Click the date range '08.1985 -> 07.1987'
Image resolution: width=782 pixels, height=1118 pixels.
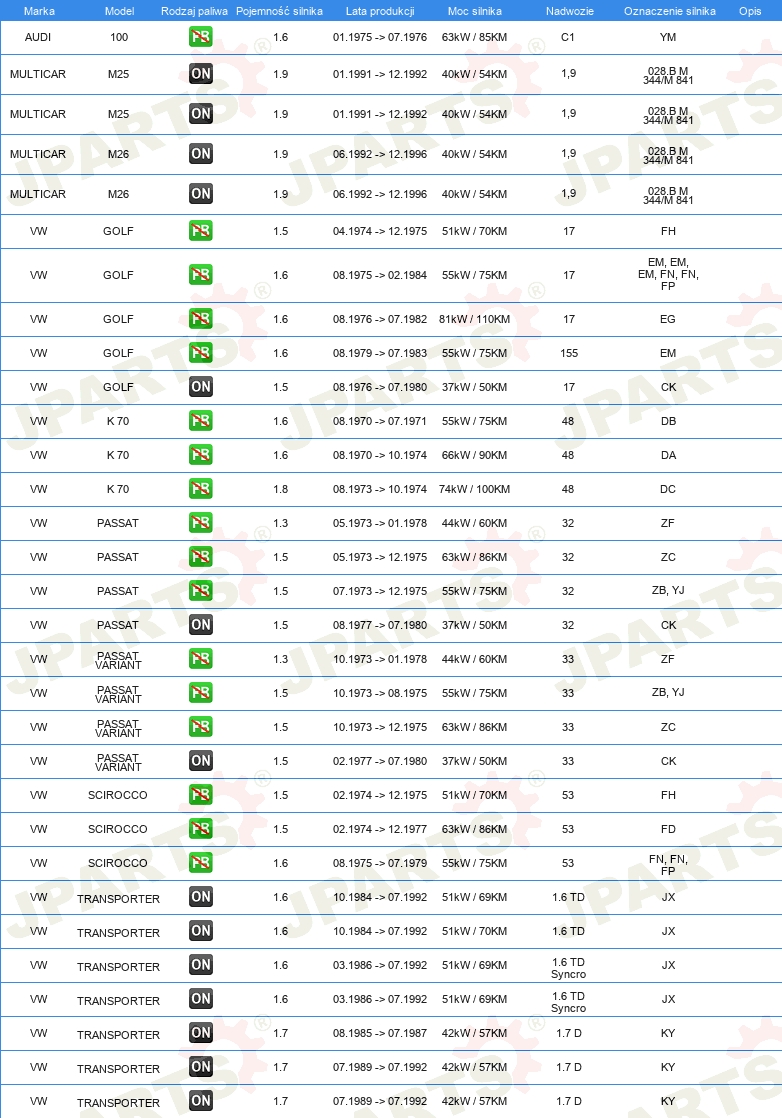click(380, 1033)
